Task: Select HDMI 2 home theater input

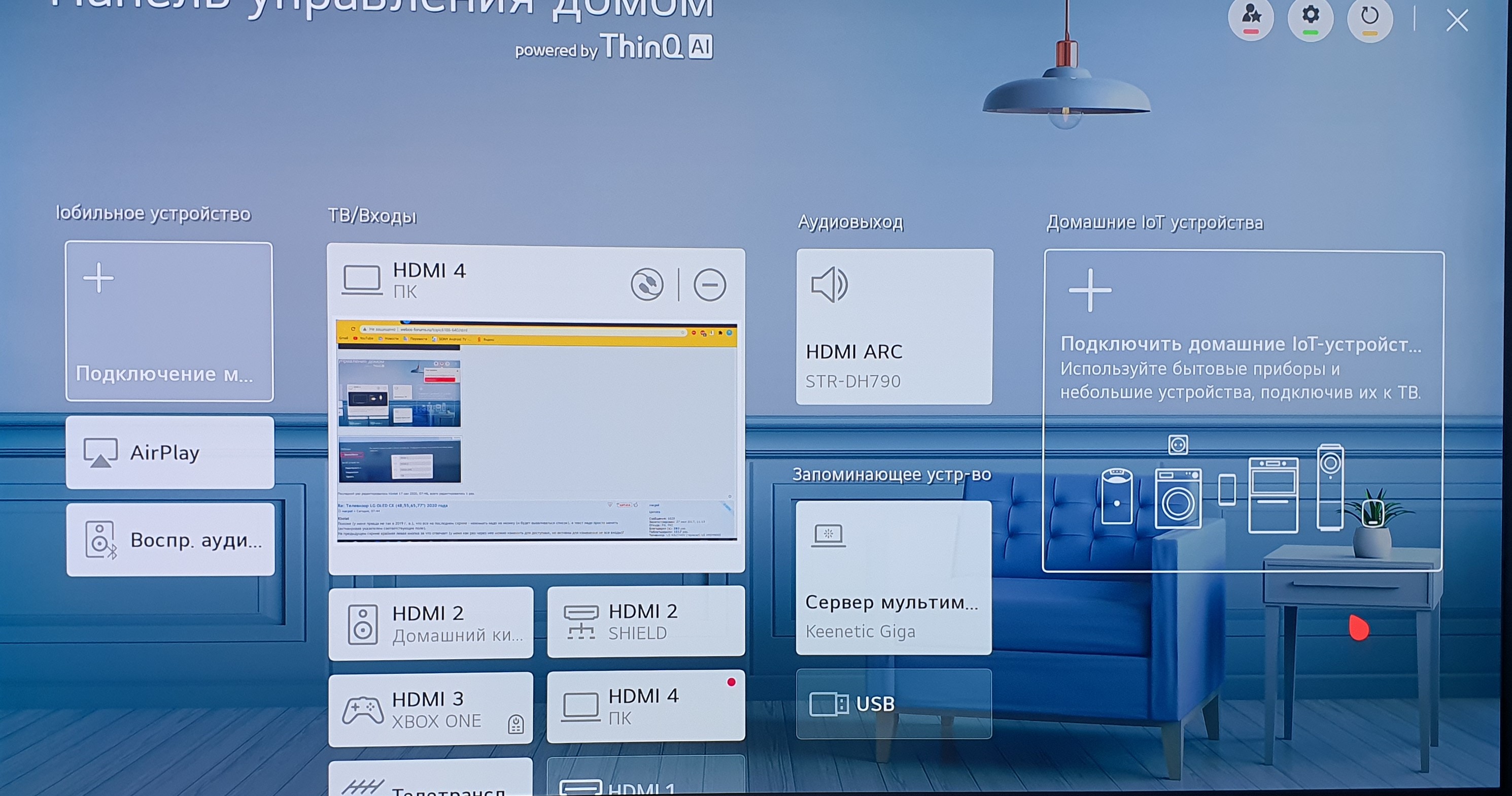Action: click(431, 623)
